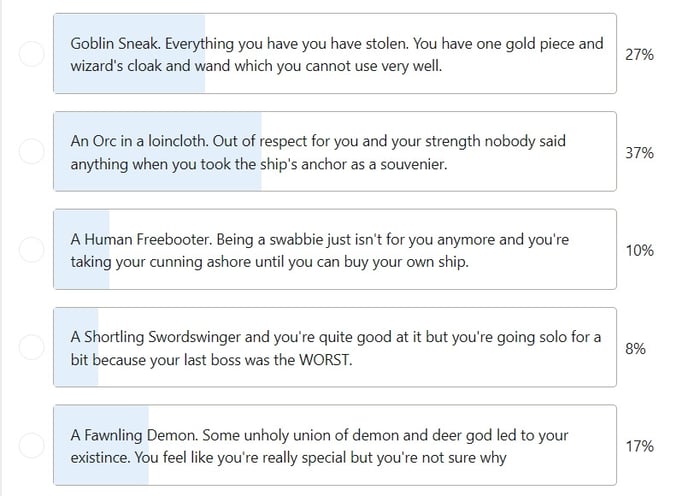The width and height of the screenshot is (694, 496).
Task: Pick the Human Freebooter radio button
Action: tap(31, 249)
